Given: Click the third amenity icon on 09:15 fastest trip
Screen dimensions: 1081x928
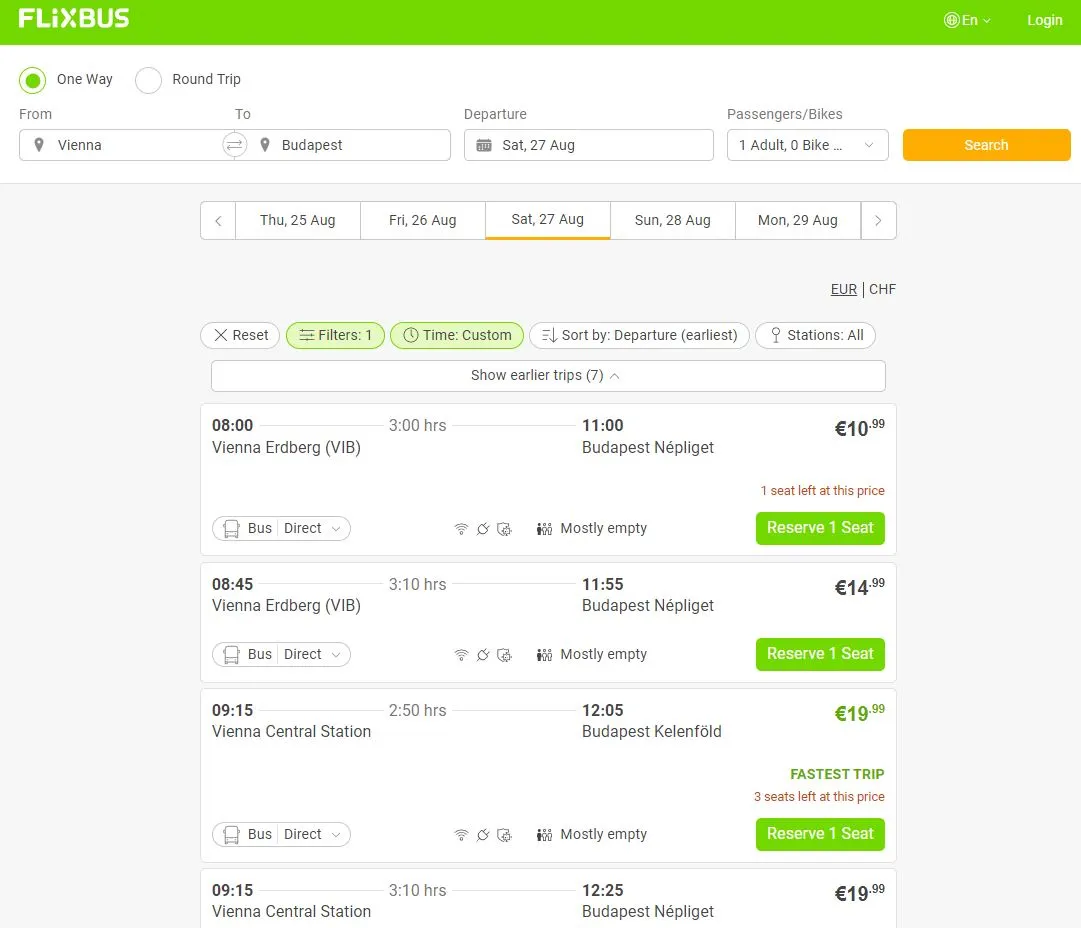Looking at the screenshot, I should pos(505,835).
